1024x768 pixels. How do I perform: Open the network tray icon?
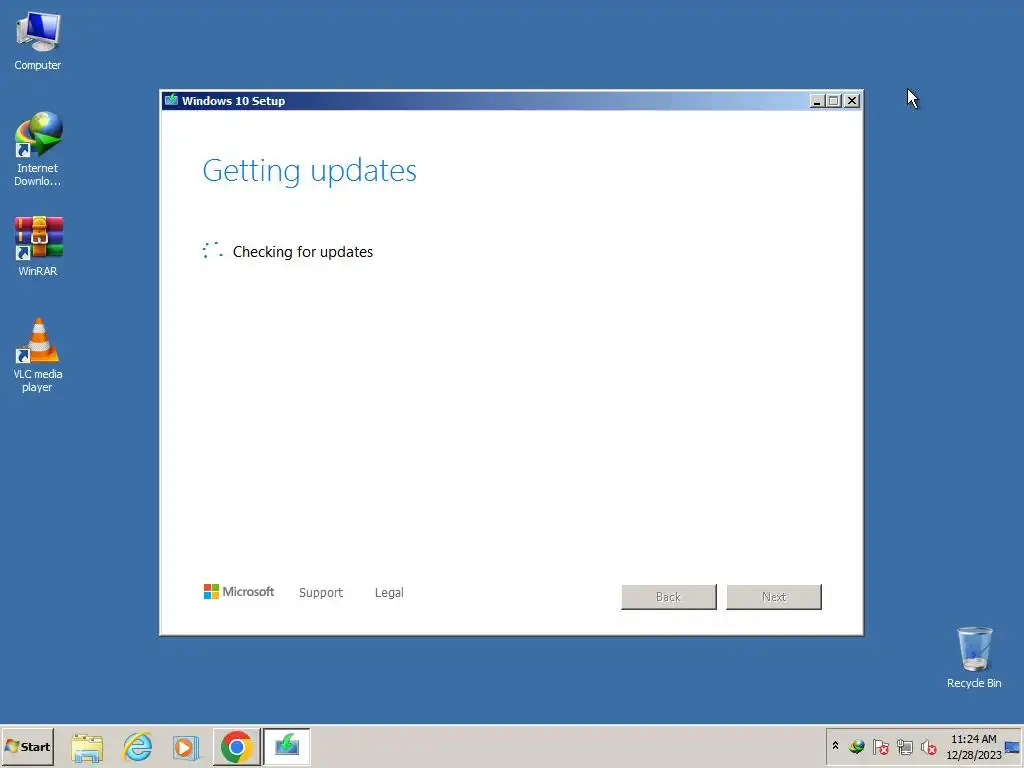(x=904, y=746)
